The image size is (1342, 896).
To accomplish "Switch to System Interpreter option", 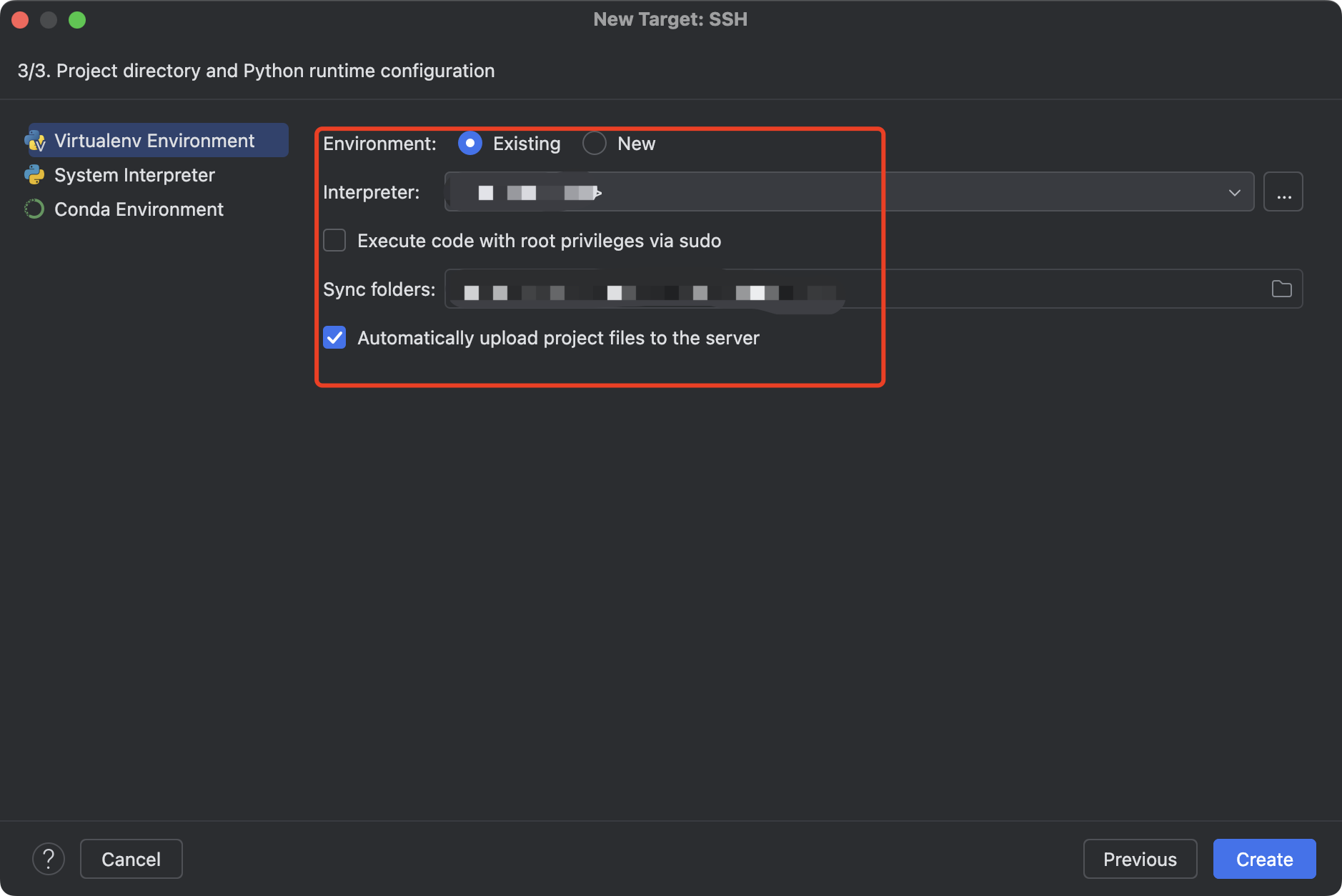I will point(134,175).
